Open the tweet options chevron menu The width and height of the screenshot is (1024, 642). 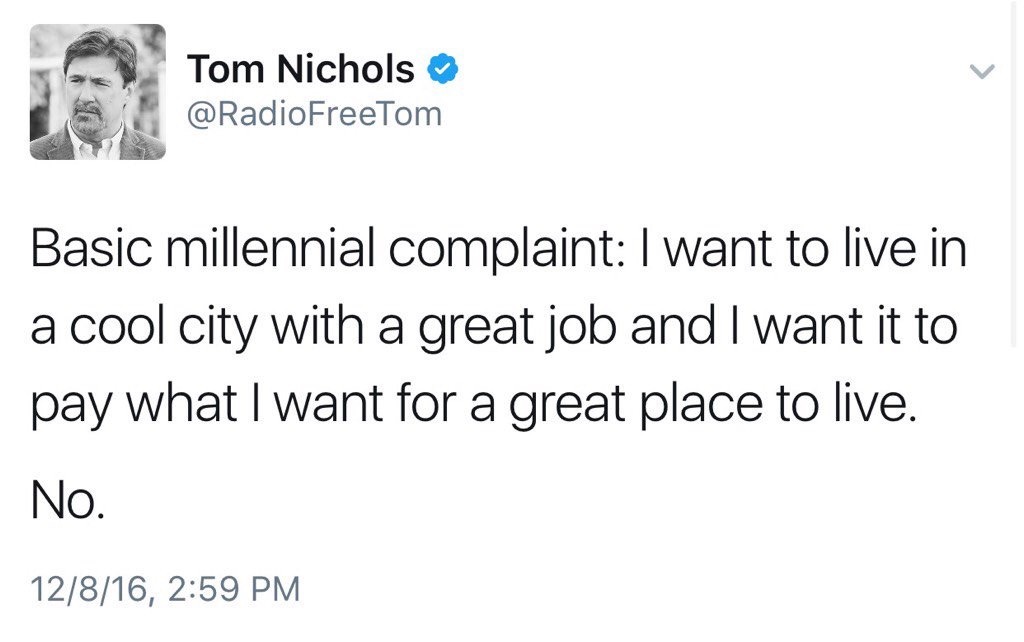pos(983,72)
